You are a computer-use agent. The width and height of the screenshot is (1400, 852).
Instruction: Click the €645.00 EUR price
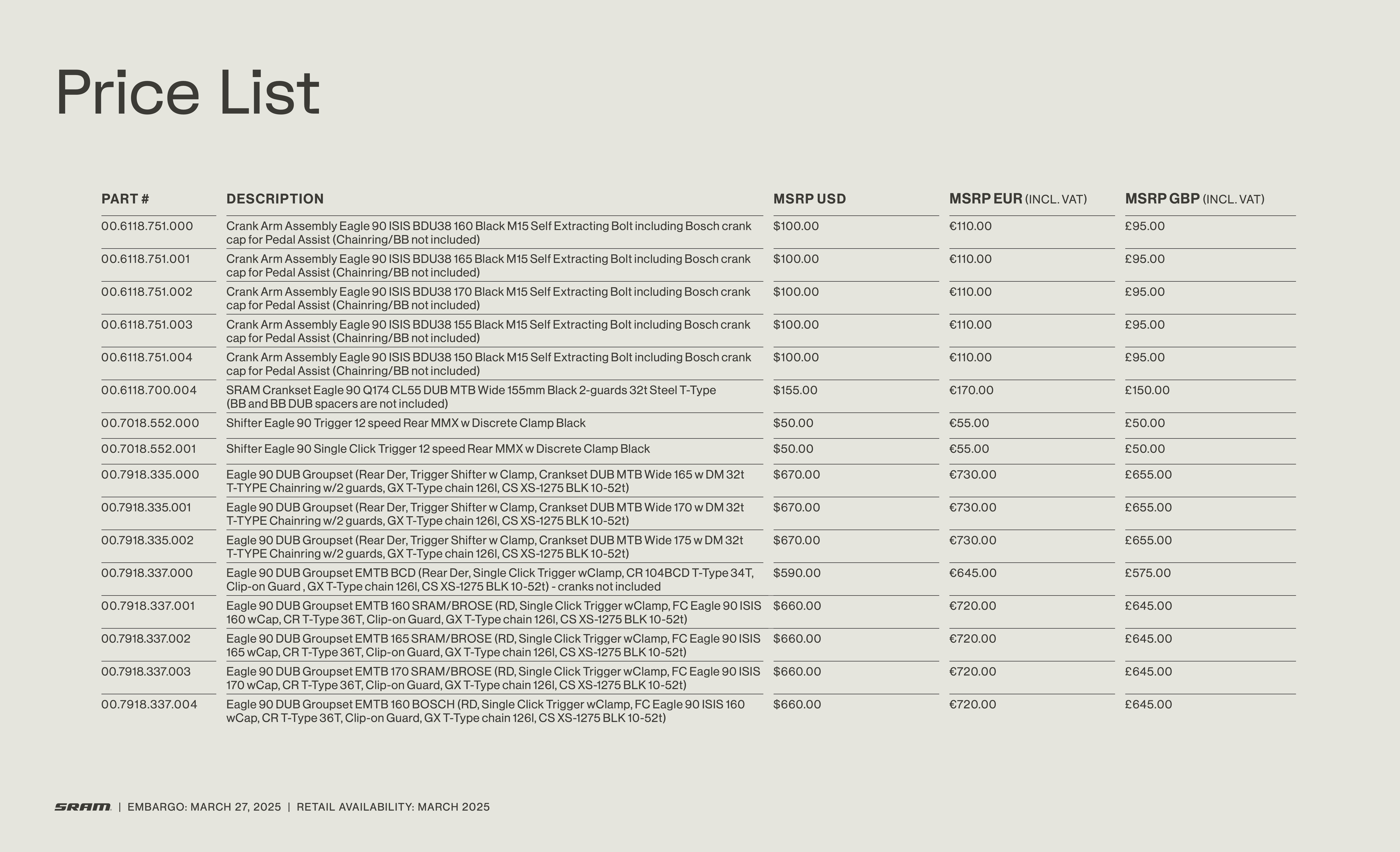973,573
